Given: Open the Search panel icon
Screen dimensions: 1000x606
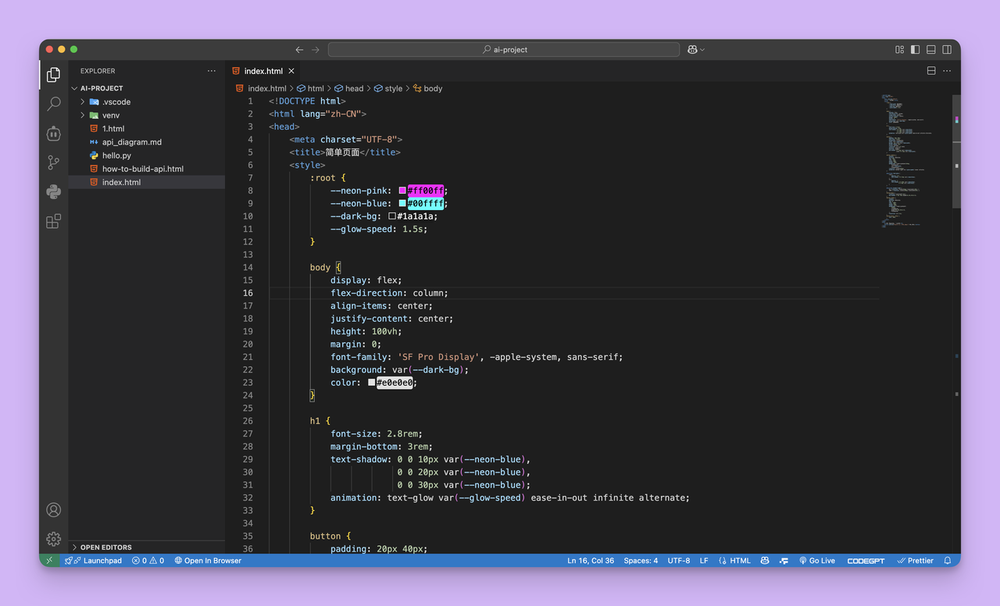Looking at the screenshot, I should 53,103.
